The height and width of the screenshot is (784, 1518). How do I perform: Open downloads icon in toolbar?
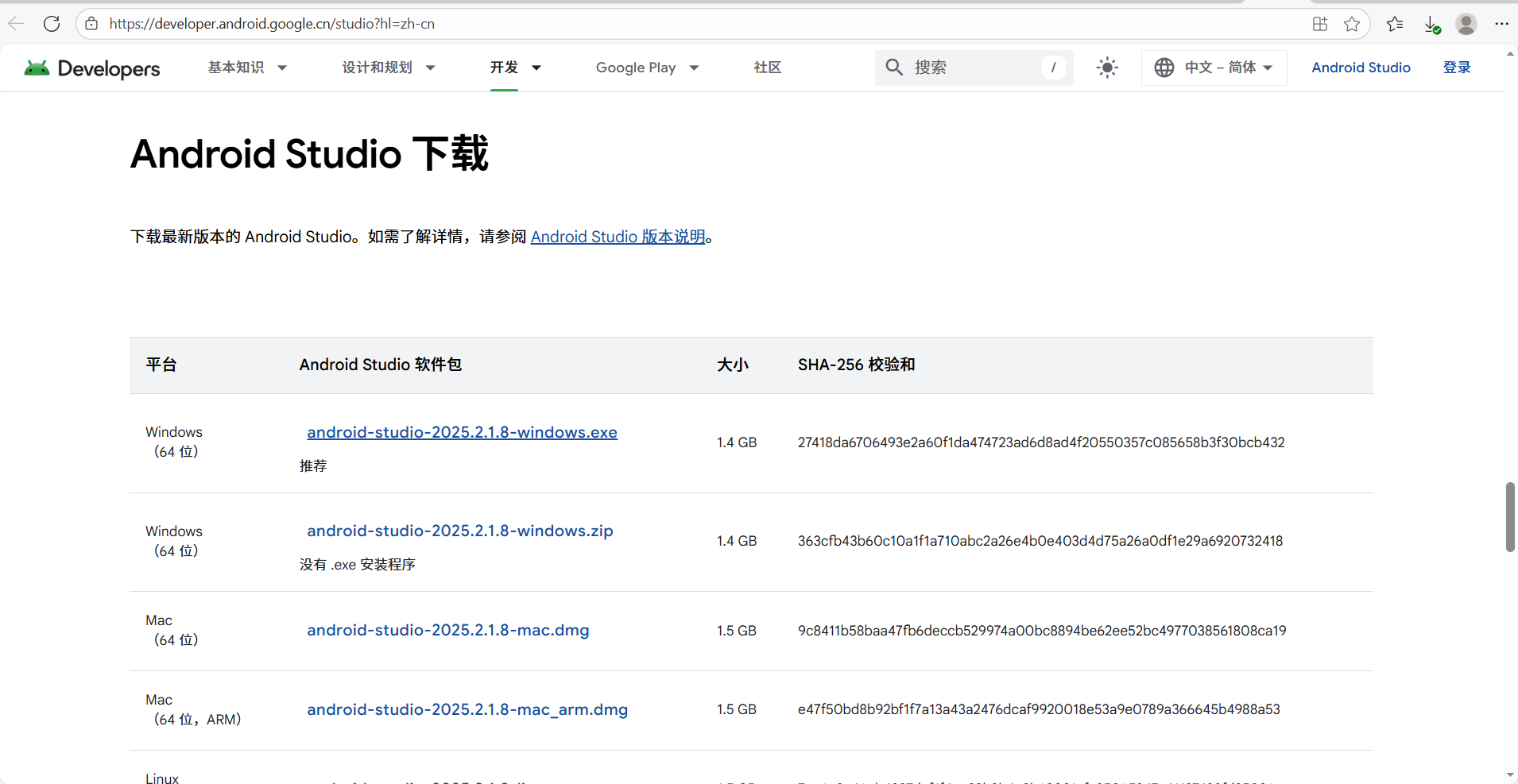point(1431,25)
